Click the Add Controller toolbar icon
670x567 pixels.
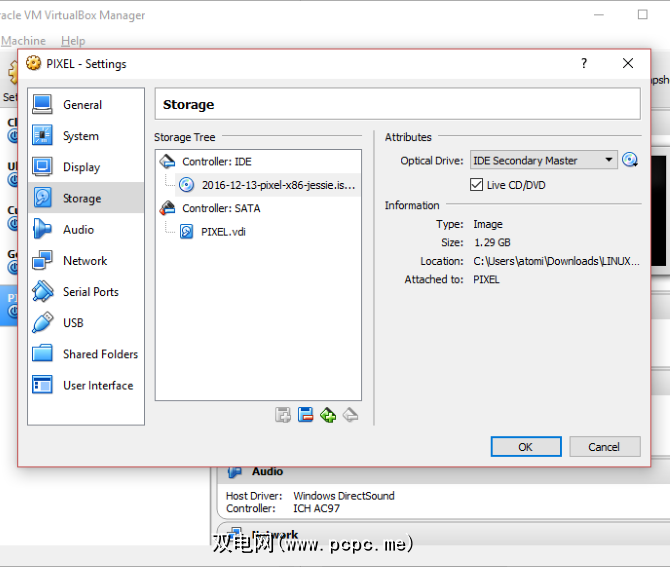tap(283, 415)
